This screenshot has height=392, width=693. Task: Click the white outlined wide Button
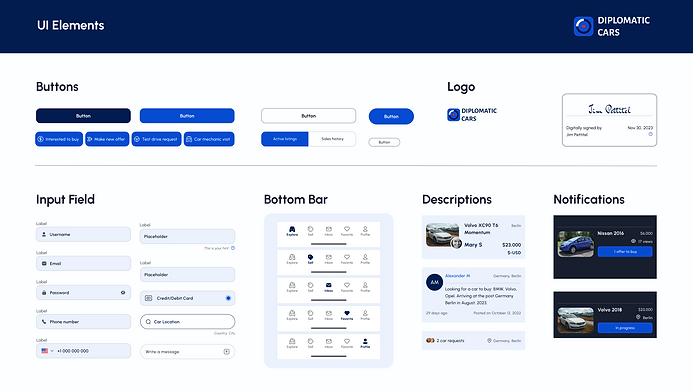pos(308,116)
